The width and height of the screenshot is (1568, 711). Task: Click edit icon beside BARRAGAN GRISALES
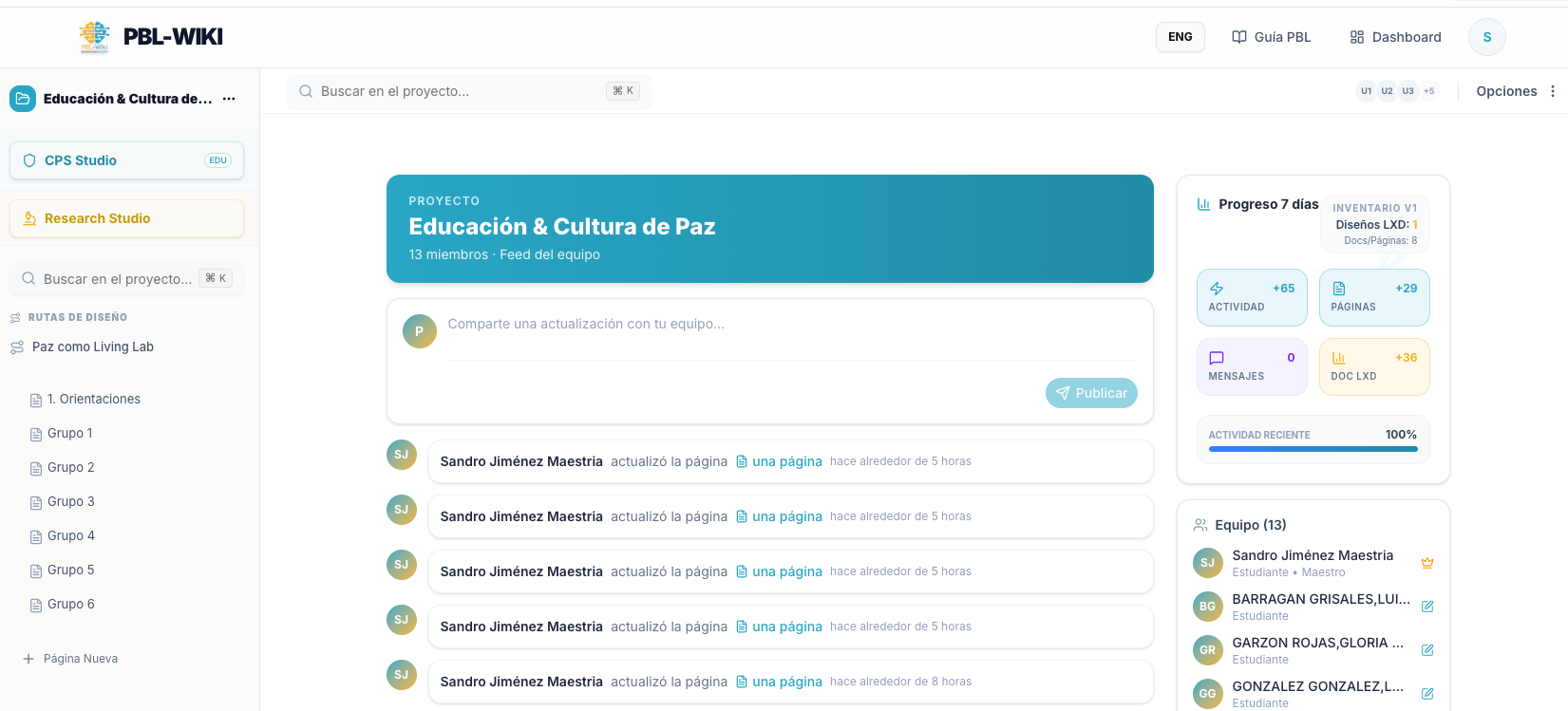click(1426, 607)
